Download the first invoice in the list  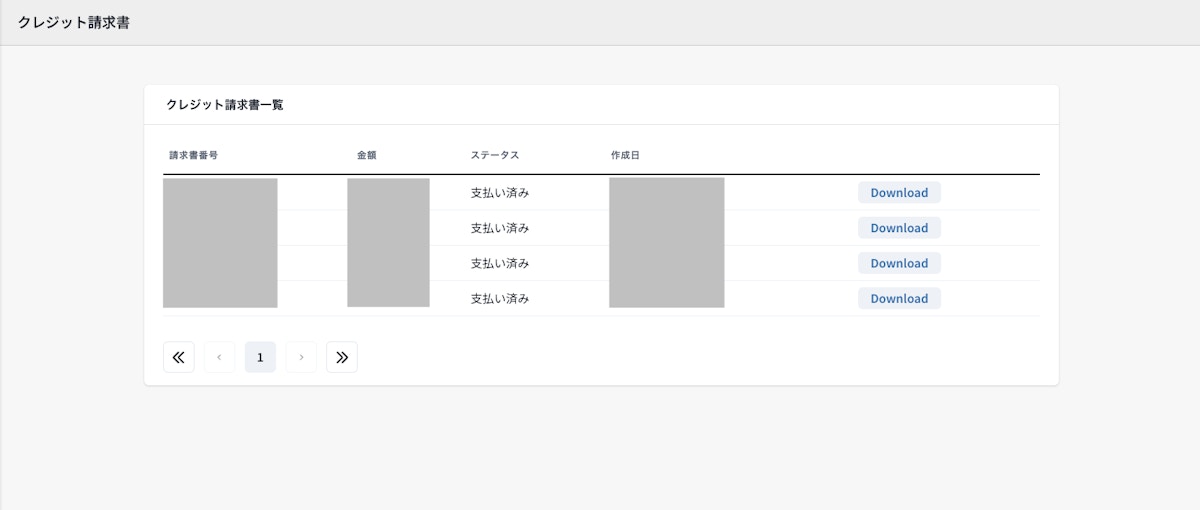(899, 193)
